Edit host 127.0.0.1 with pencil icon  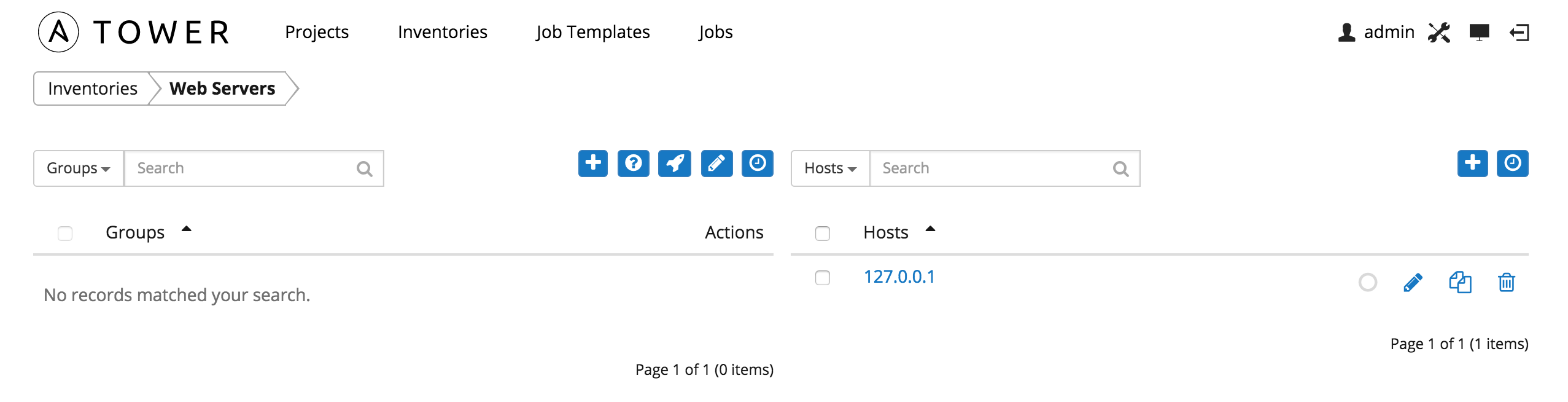tap(1413, 282)
